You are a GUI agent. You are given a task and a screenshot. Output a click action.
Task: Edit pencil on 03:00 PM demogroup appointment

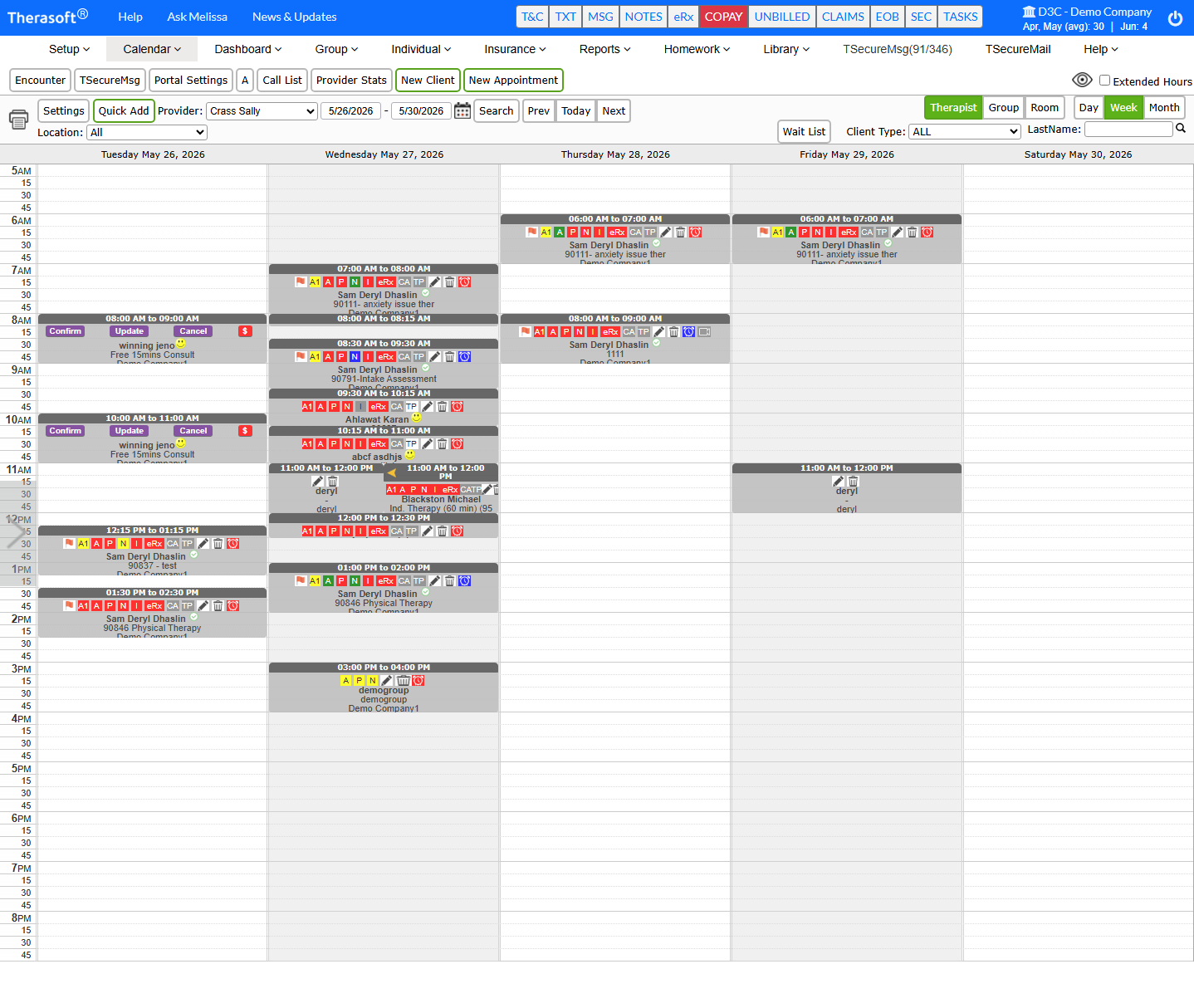(x=387, y=681)
